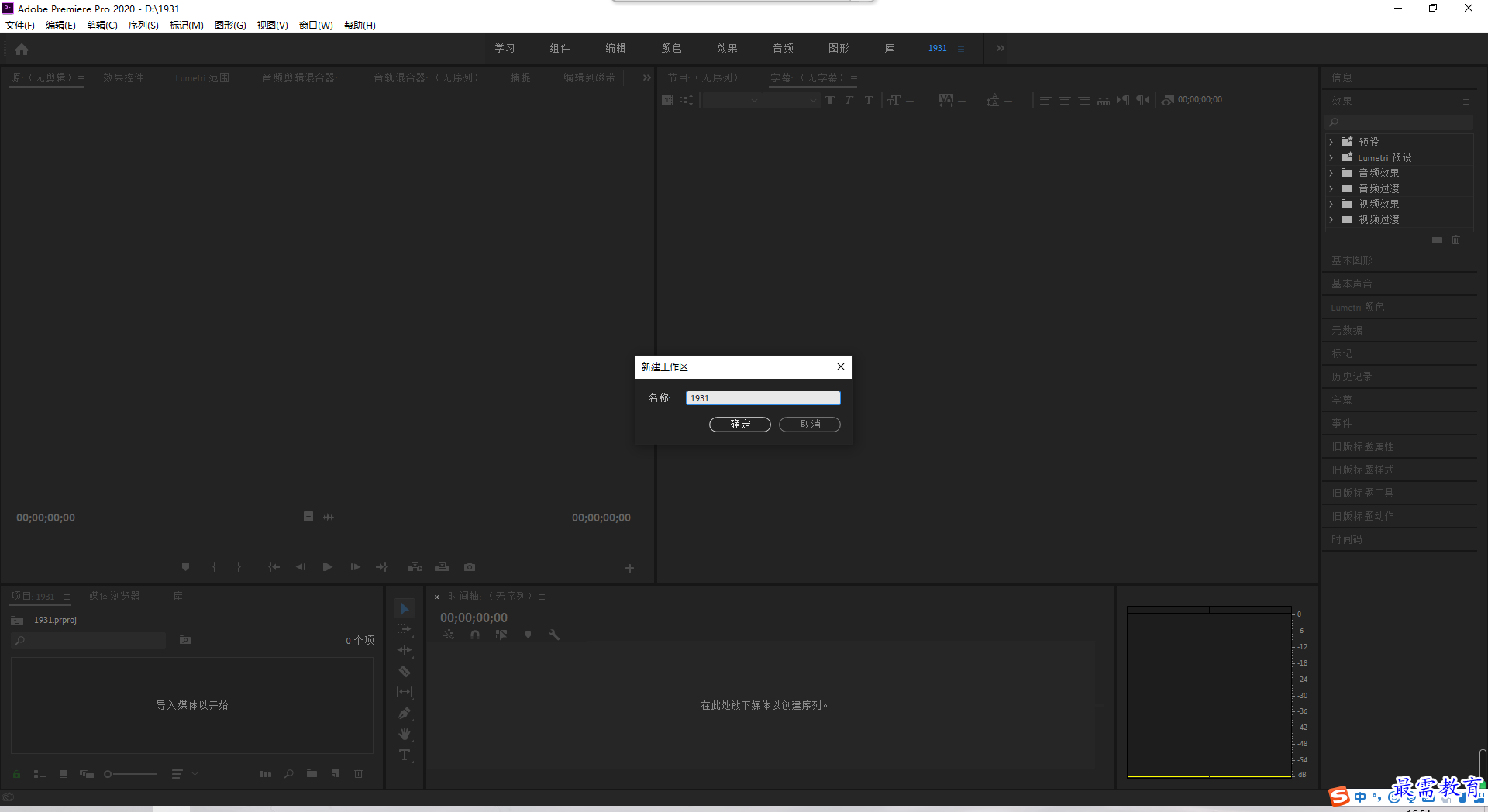This screenshot has height=812, width=1488.
Task: Click the Home icon
Action: (x=22, y=49)
